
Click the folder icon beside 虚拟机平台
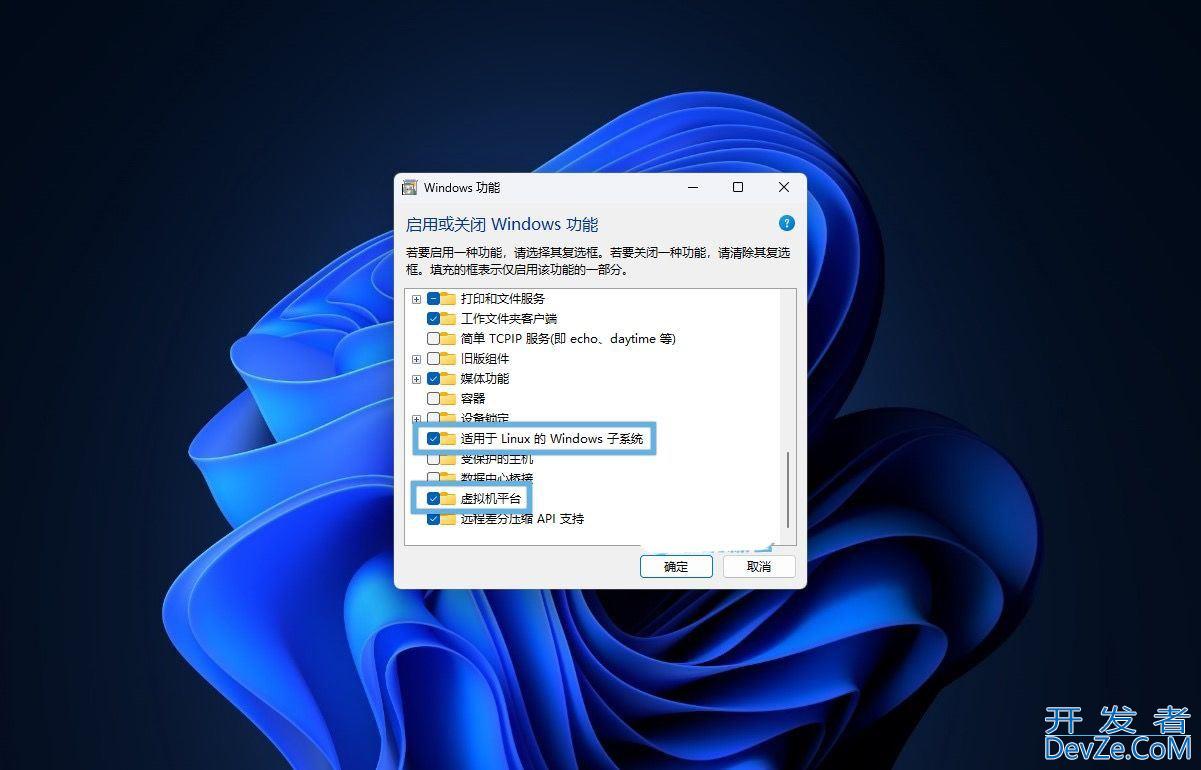(x=448, y=498)
